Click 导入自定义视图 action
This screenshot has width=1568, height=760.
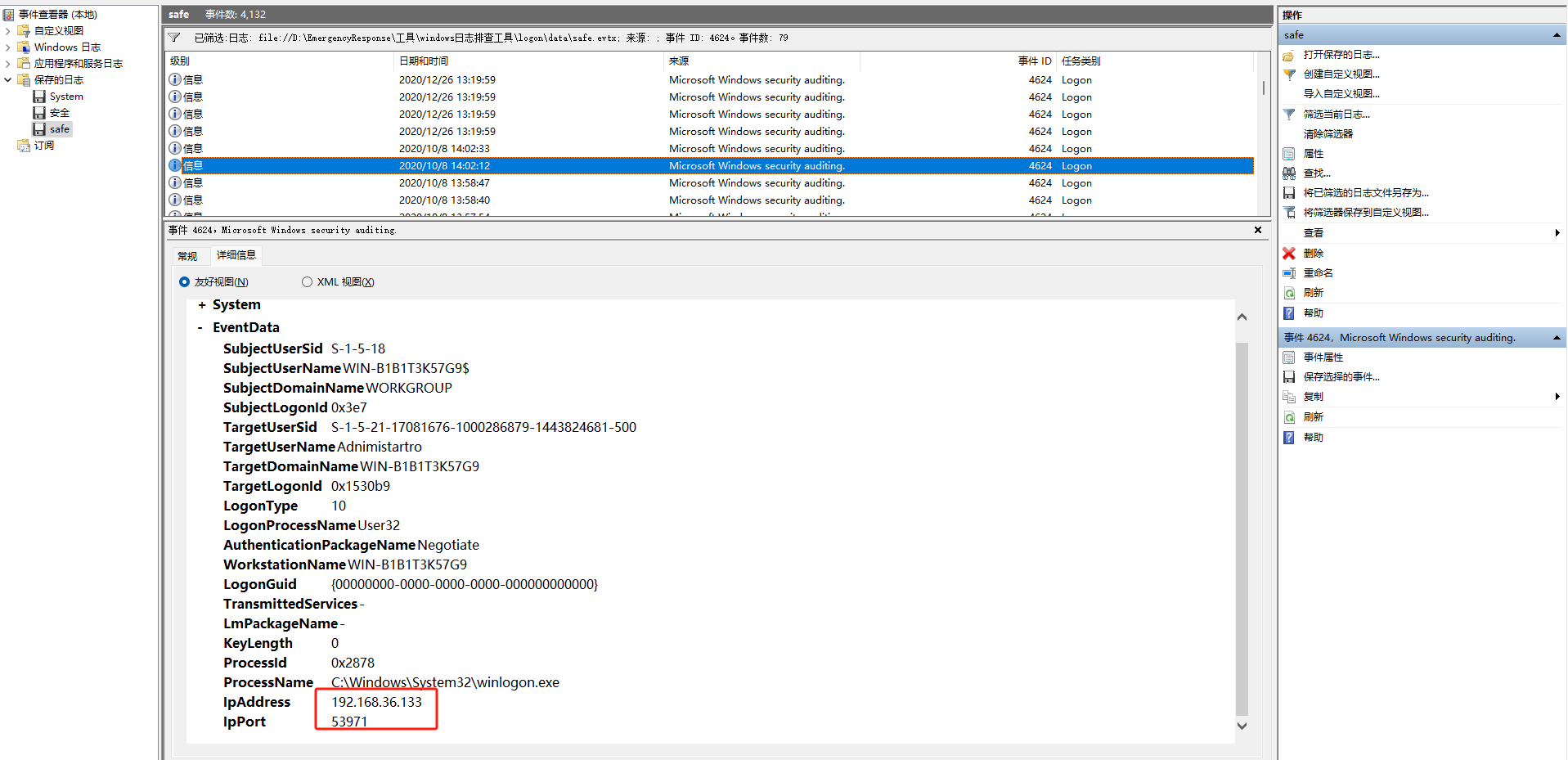1341,94
